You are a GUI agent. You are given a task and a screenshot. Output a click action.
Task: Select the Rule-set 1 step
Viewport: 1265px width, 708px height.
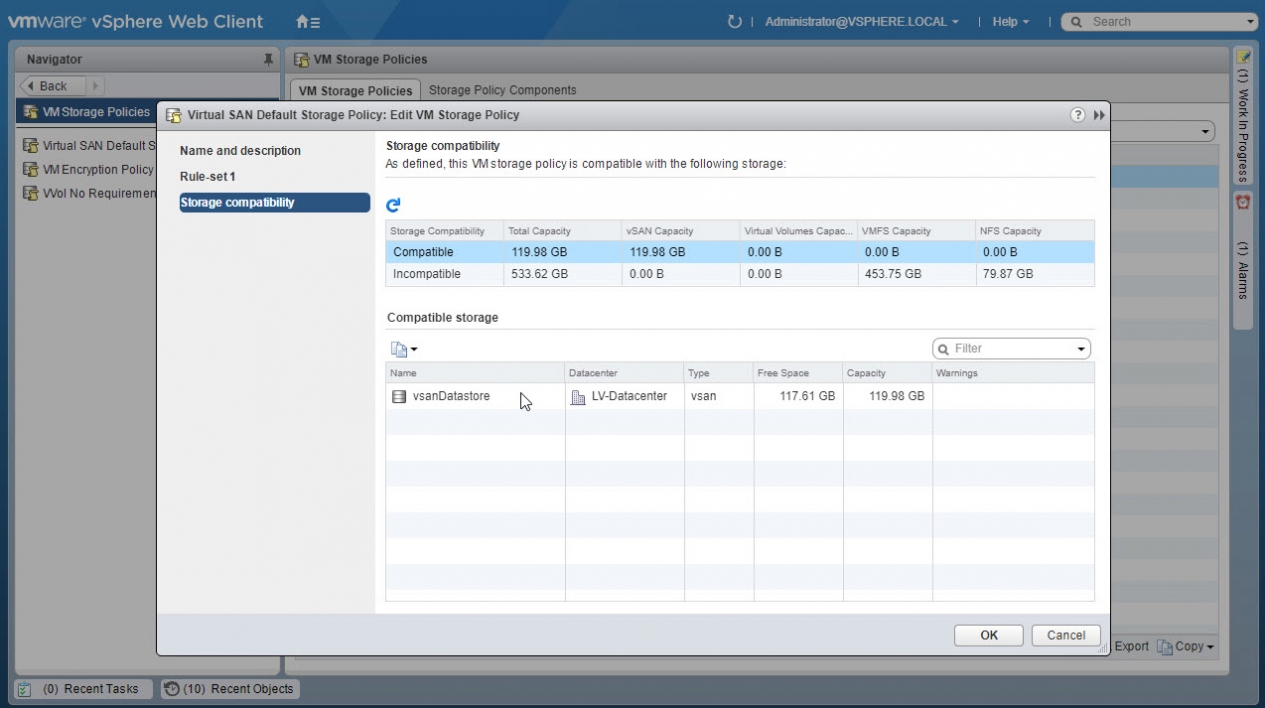pos(208,177)
